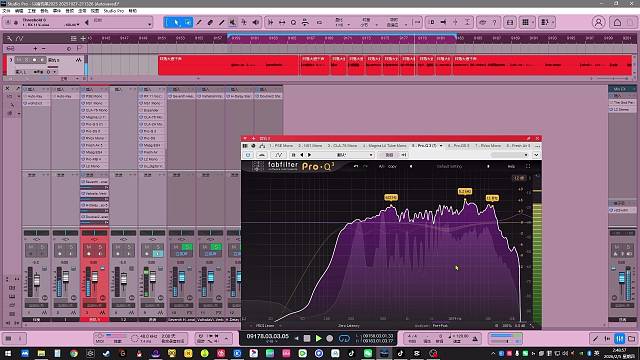Toggle FabFilter full screen icon
Image resolution: width=640 pixels, height=360 pixels.
pyautogui.click(x=528, y=166)
